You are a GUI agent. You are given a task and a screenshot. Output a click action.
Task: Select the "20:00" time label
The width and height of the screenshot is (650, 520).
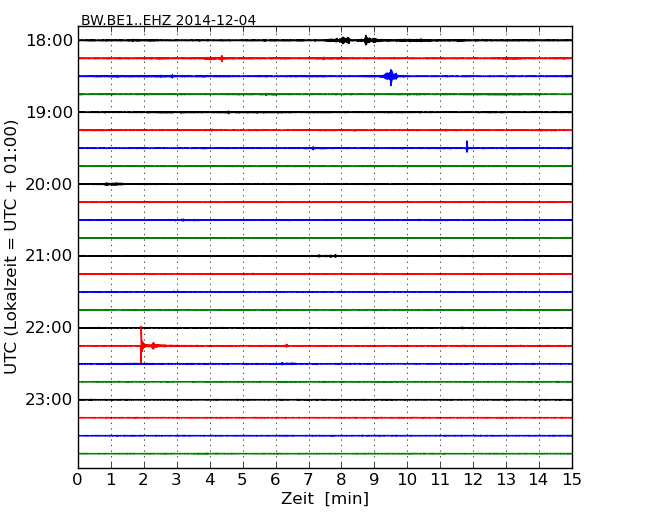point(49,184)
